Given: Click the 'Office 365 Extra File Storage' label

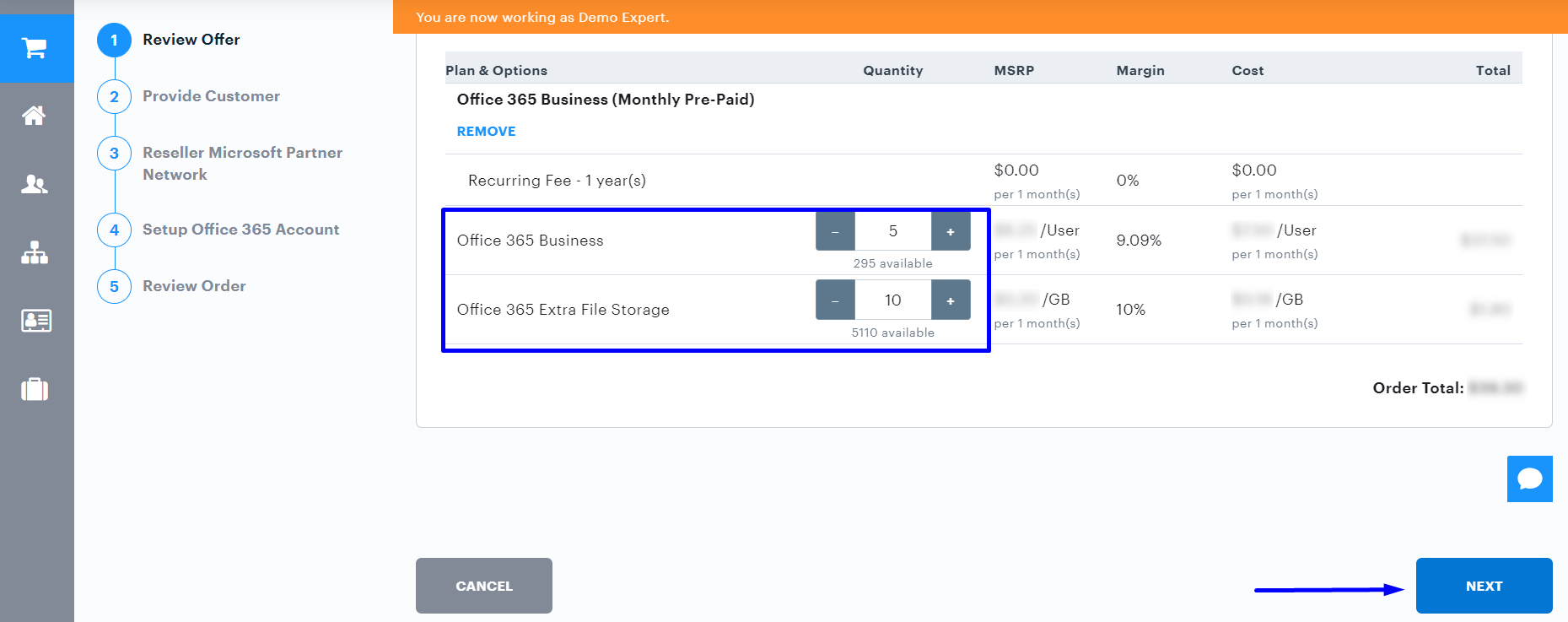Looking at the screenshot, I should pyautogui.click(x=563, y=310).
